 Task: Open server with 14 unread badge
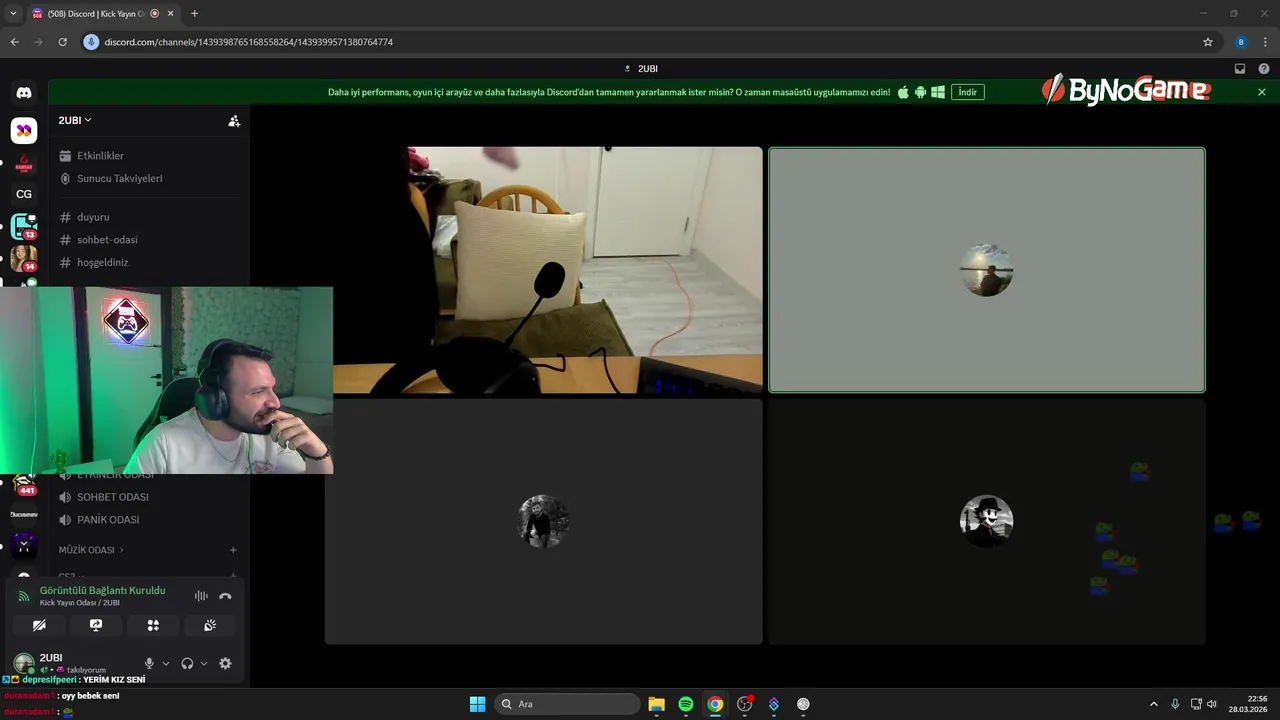pyautogui.click(x=24, y=258)
